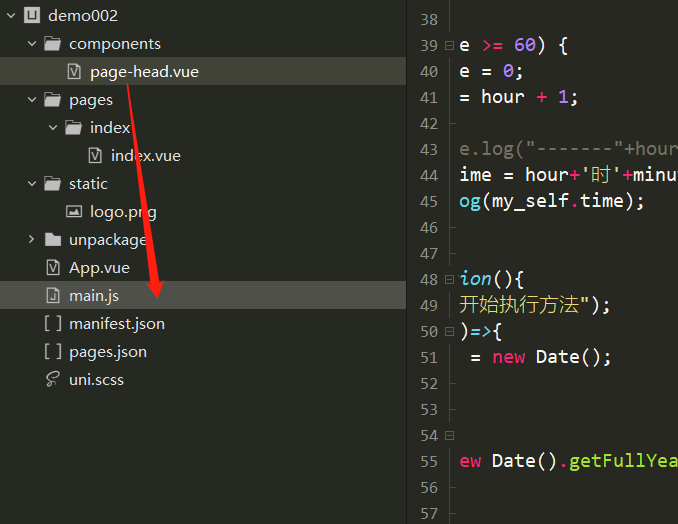Click the pages folder icon
Image resolution: width=678 pixels, height=524 pixels.
(x=52, y=100)
